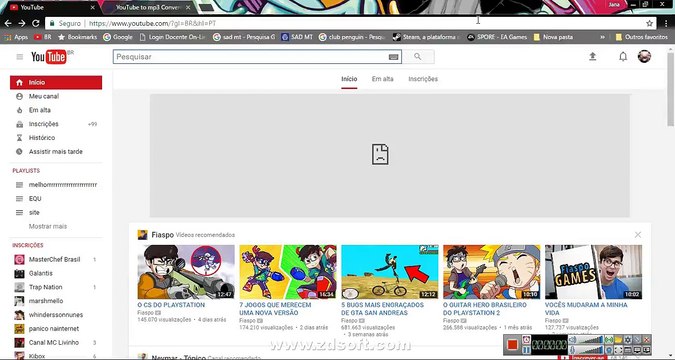
Task: Open the Apps bookmarks shortcut
Action: pyautogui.click(x=16, y=37)
